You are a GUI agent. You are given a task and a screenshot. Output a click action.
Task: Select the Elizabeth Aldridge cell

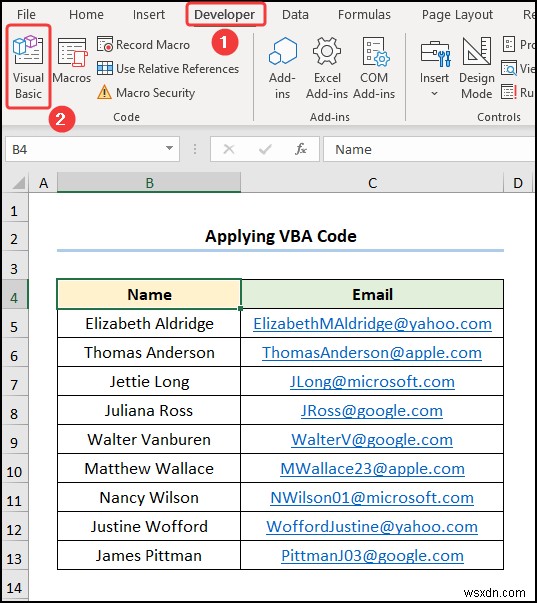click(x=149, y=323)
